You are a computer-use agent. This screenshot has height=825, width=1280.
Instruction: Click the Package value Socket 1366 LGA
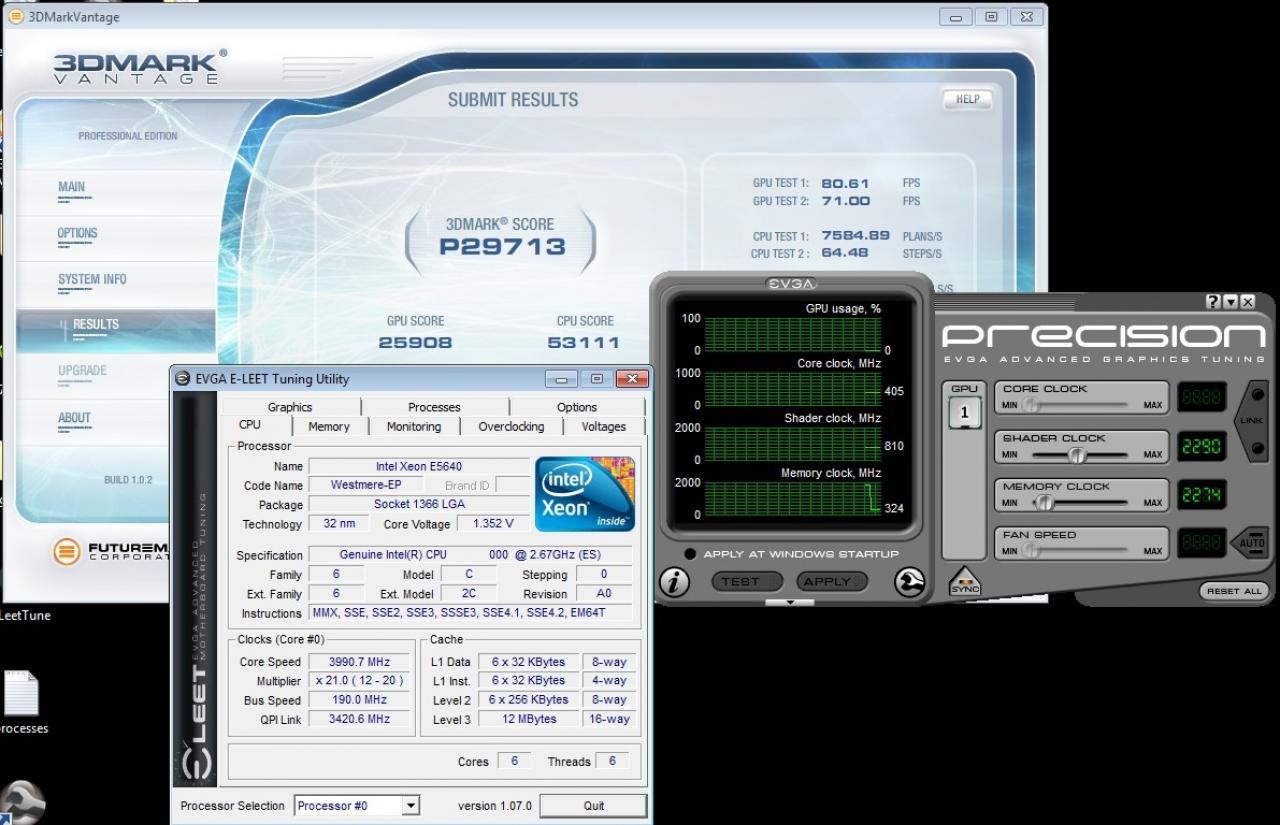tap(419, 505)
